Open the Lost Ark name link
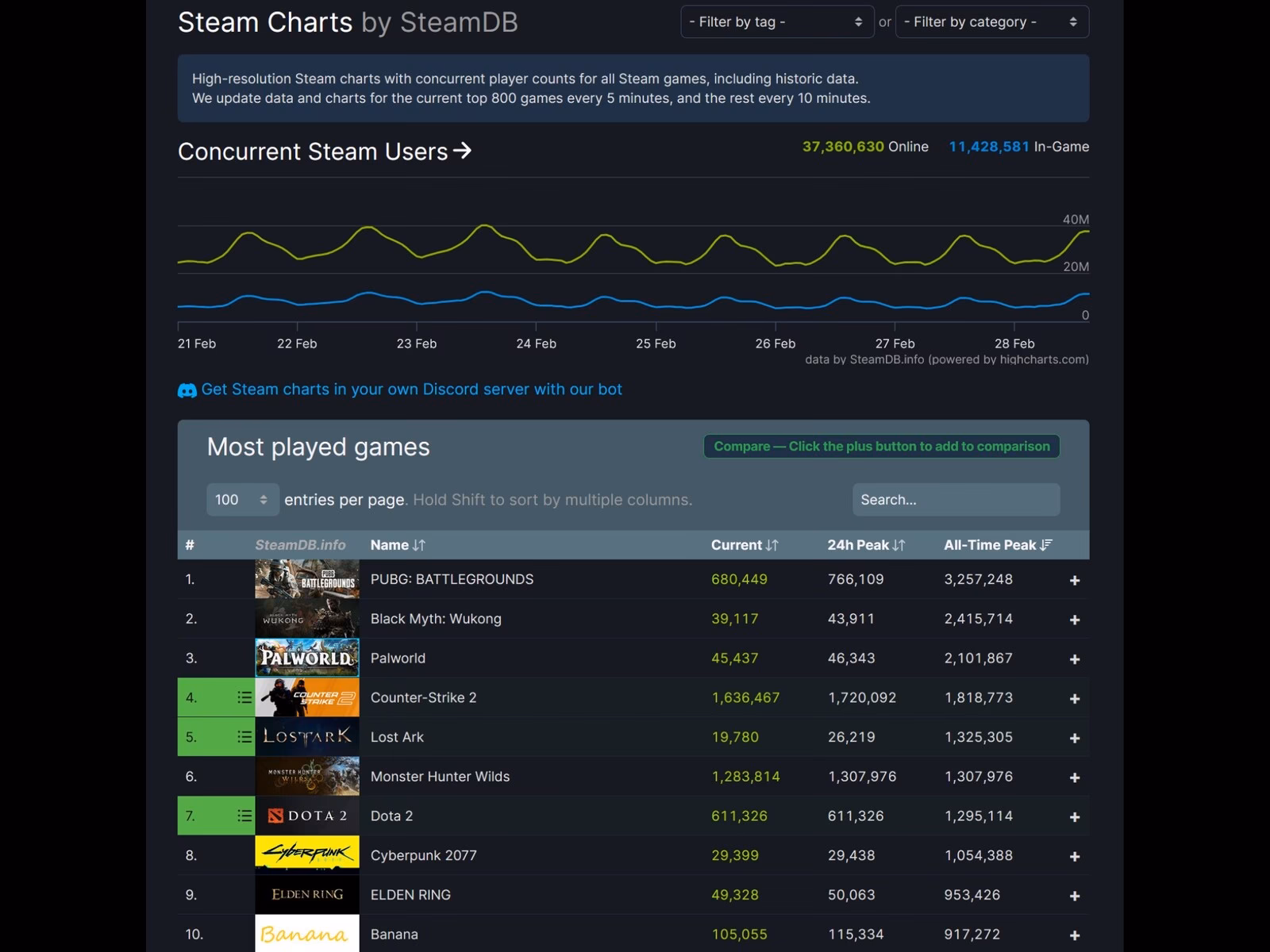The width and height of the screenshot is (1270, 952). [x=397, y=737]
